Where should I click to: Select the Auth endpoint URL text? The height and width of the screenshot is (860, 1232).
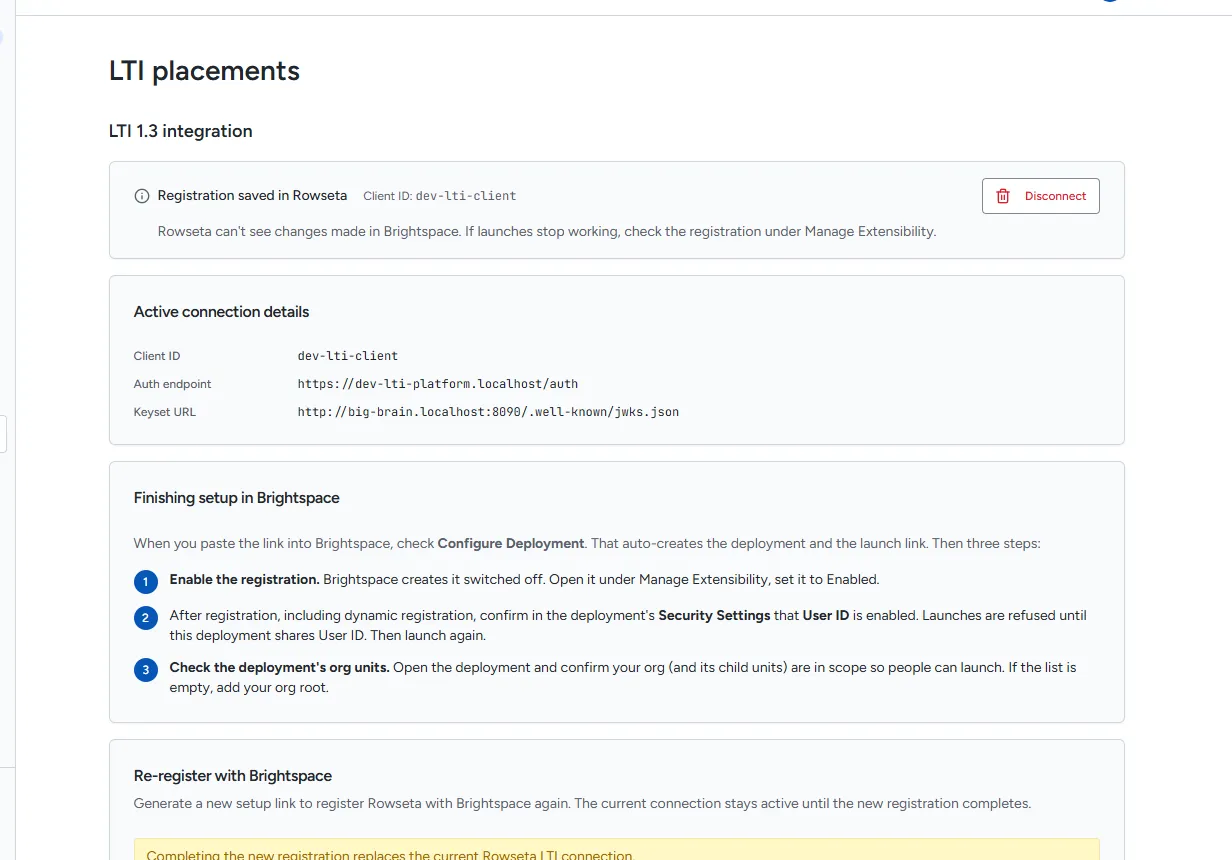(x=438, y=384)
